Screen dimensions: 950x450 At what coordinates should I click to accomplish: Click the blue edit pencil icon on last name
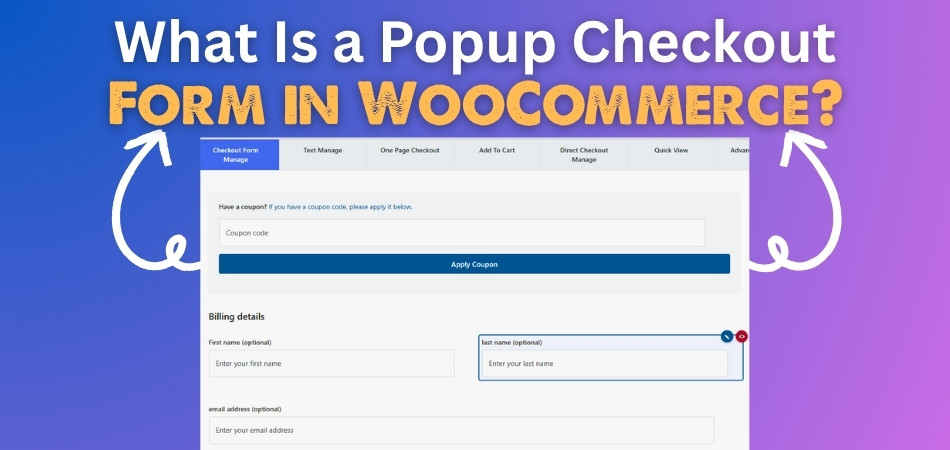coord(727,336)
